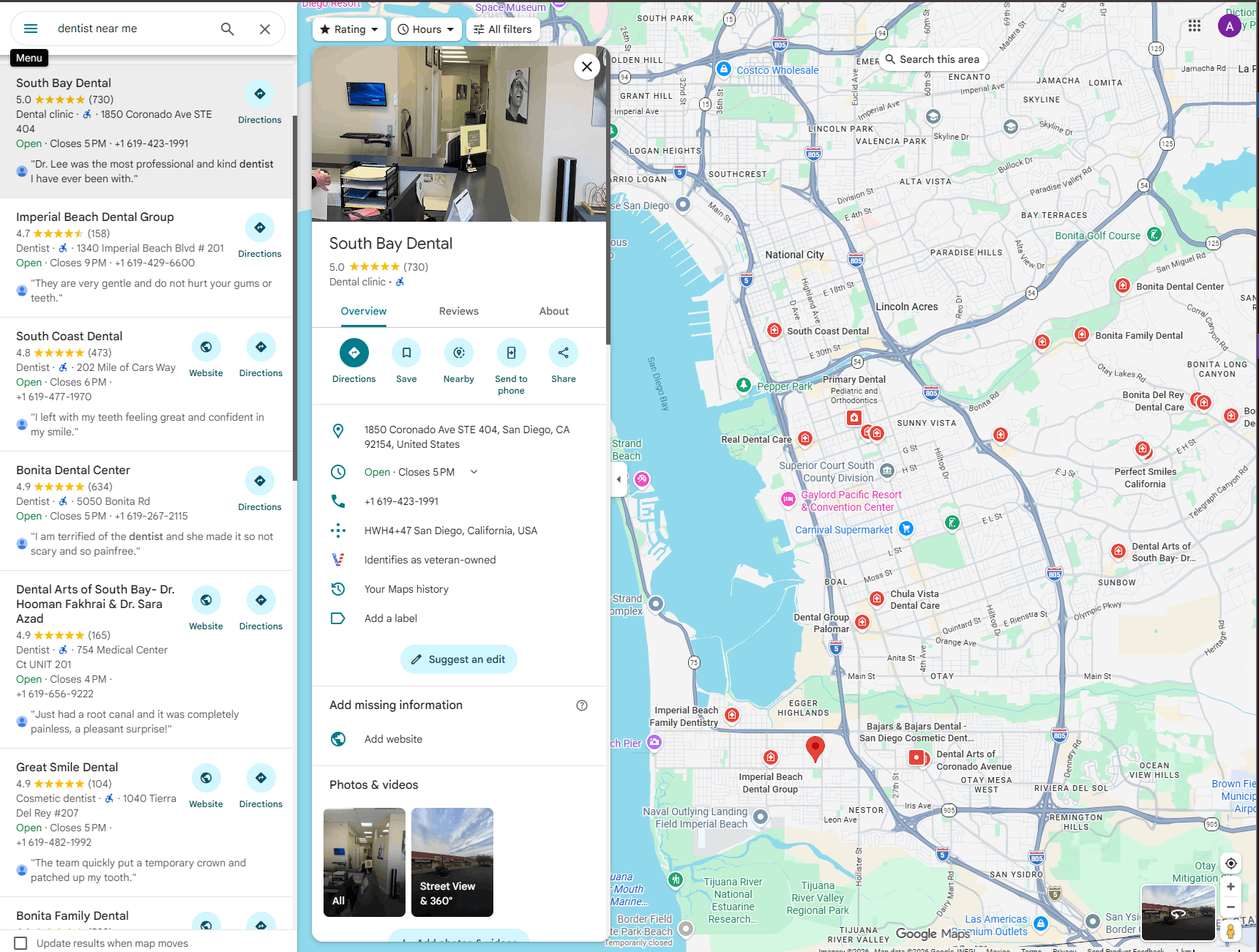Click the Nearby icon

[459, 353]
